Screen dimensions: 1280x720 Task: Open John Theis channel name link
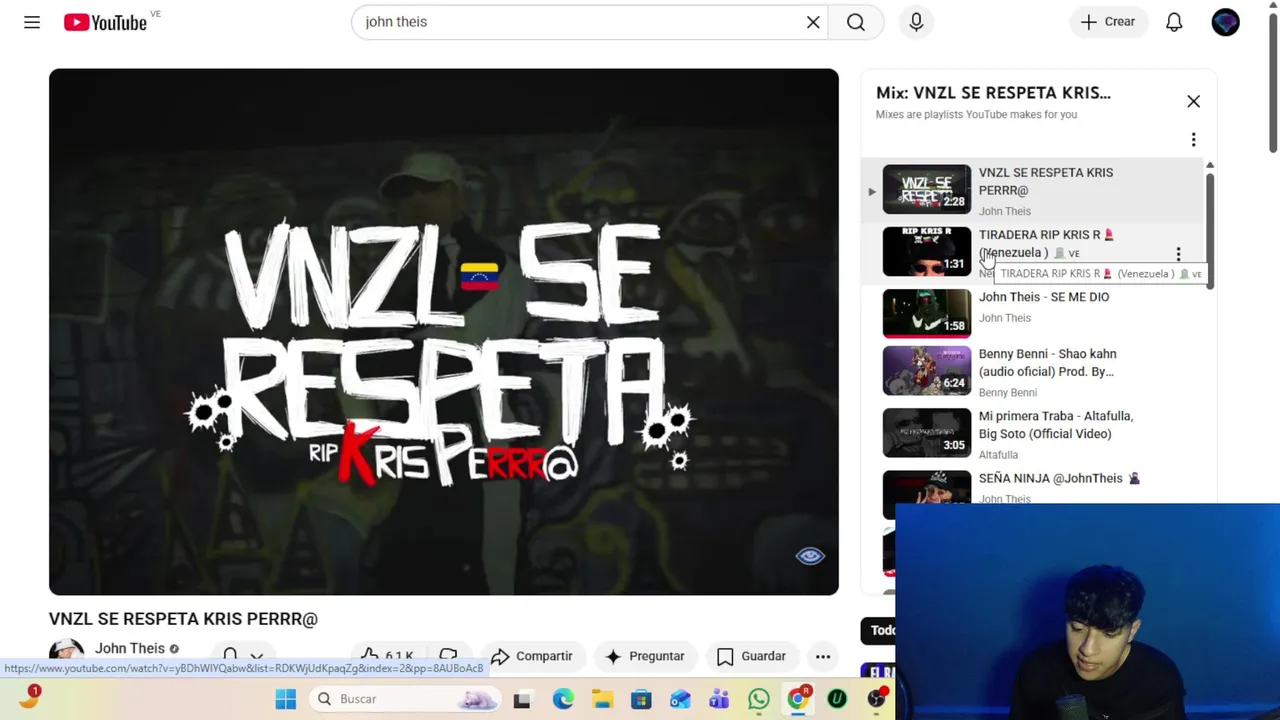(x=129, y=648)
